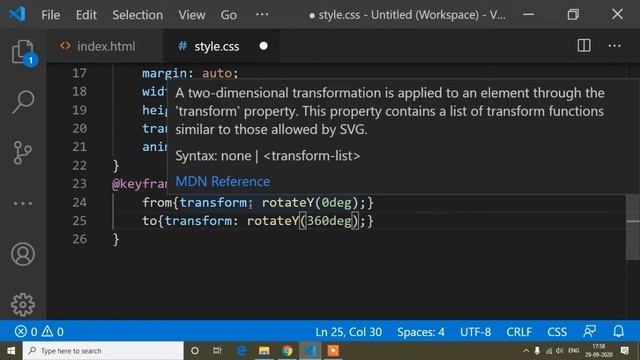The height and width of the screenshot is (360, 640).
Task: Open the Explorer view in activity bar
Action: pos(23,52)
